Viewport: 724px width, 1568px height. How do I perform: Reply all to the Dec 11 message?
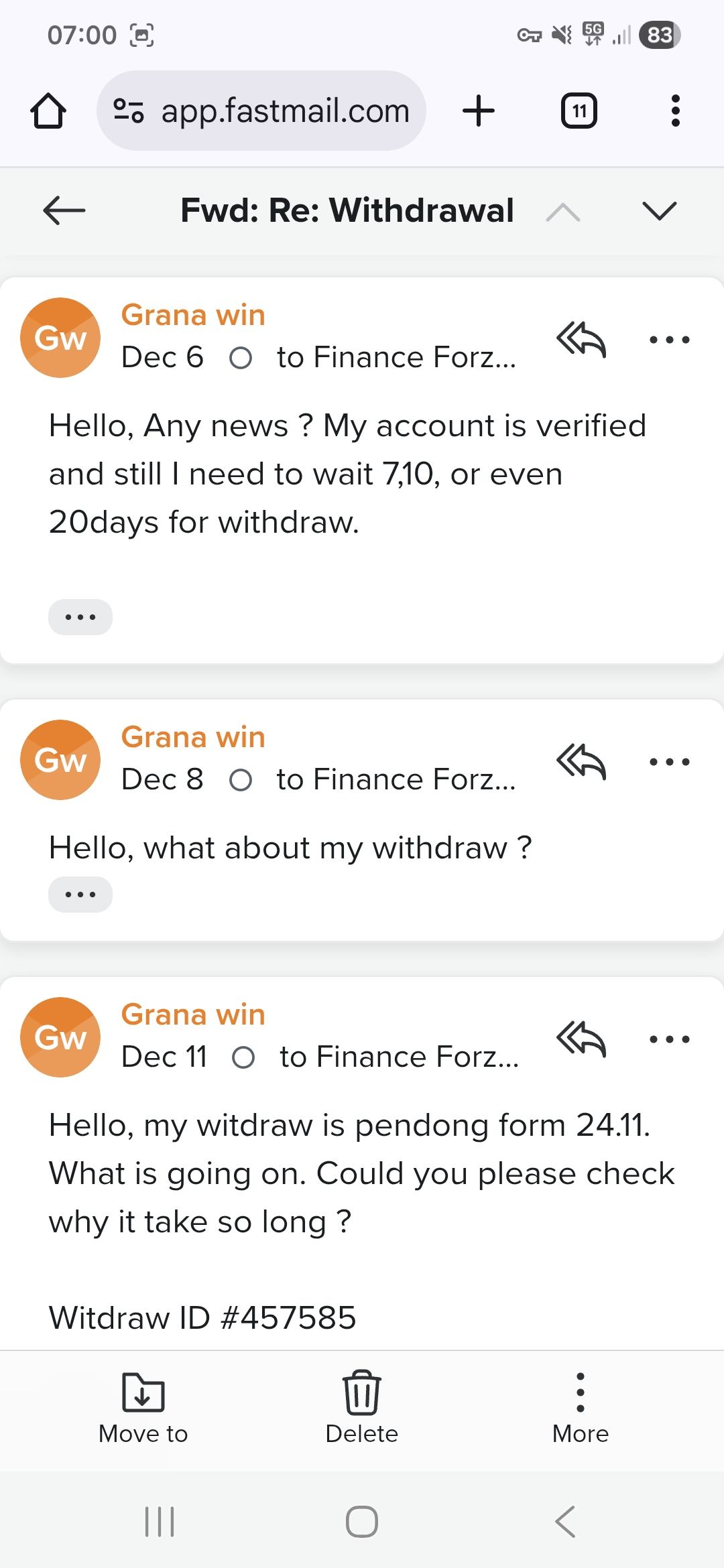click(581, 1039)
